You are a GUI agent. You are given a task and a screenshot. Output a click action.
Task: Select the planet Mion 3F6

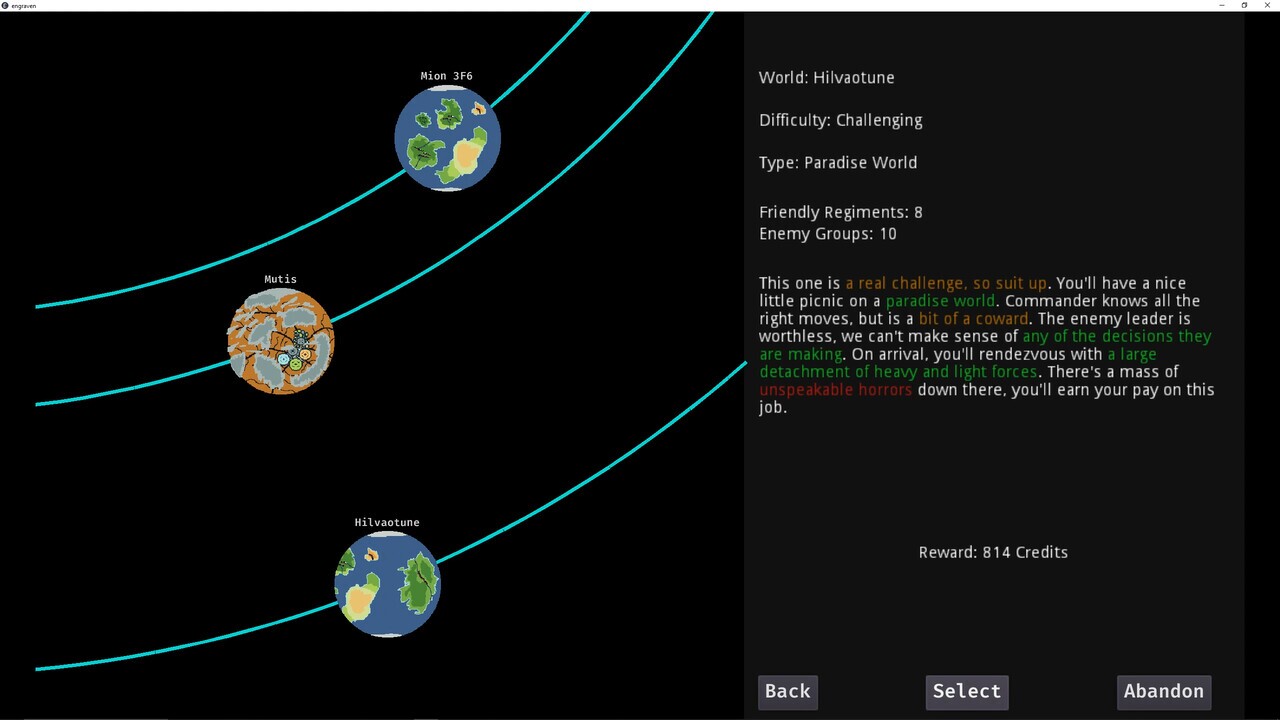point(447,138)
